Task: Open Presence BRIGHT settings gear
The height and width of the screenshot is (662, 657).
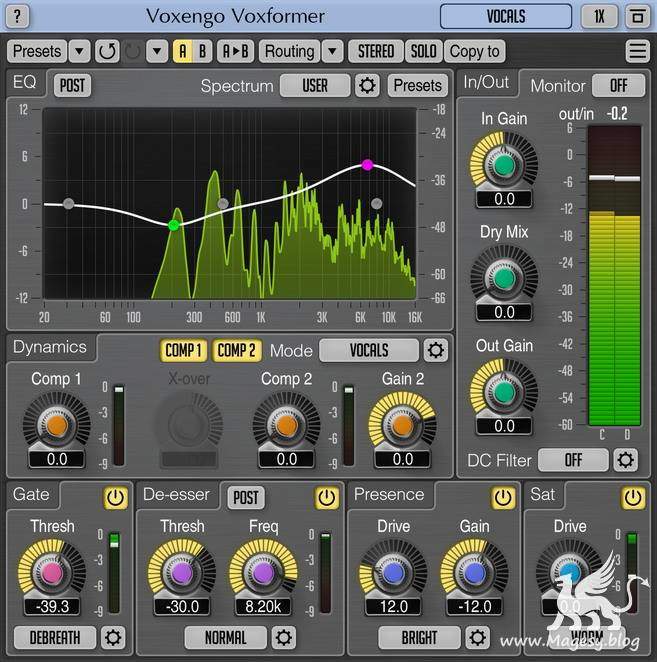Action: (x=478, y=637)
